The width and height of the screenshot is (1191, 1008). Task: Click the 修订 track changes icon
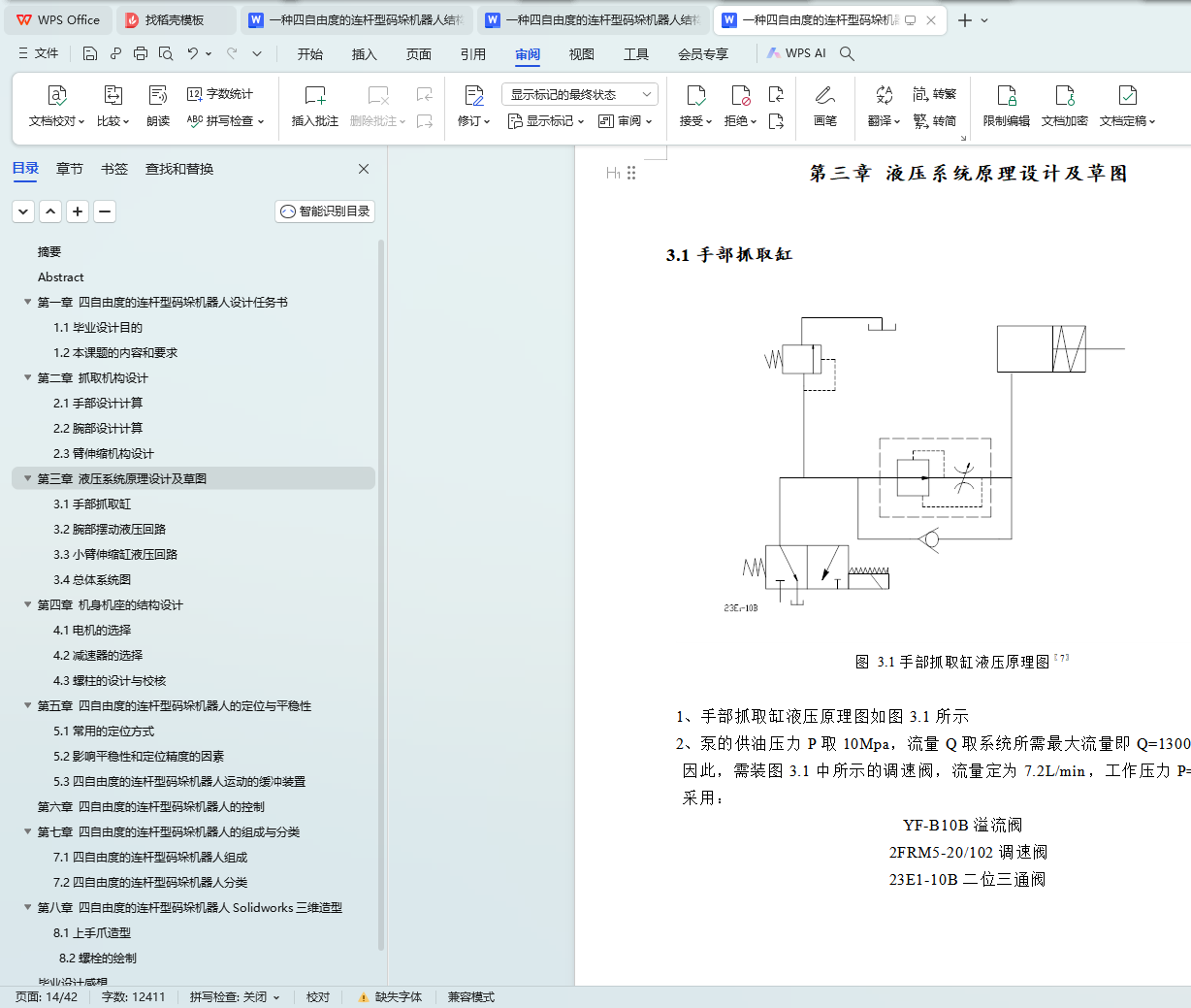(474, 95)
